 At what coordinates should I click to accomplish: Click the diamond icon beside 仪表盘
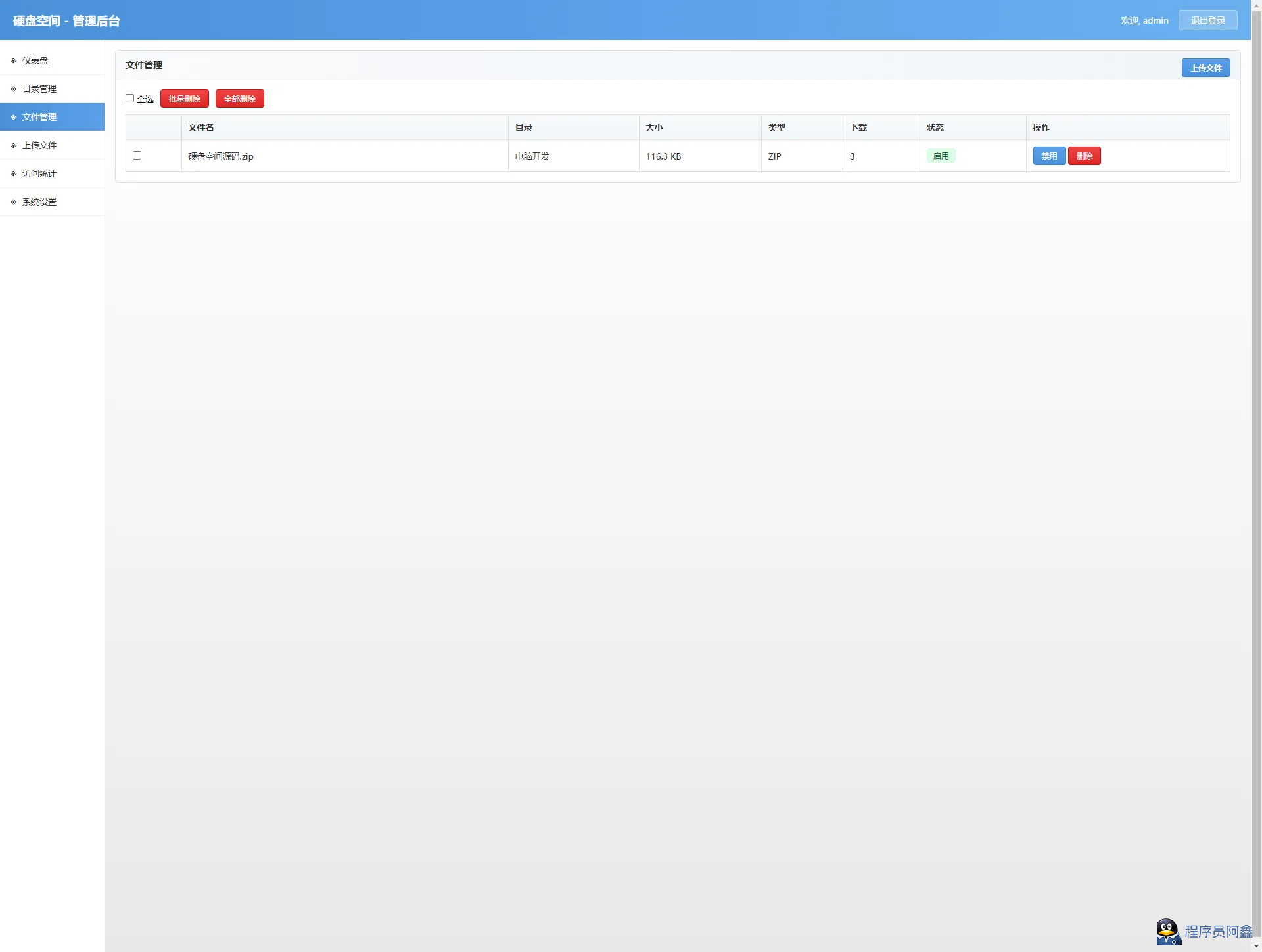[13, 60]
